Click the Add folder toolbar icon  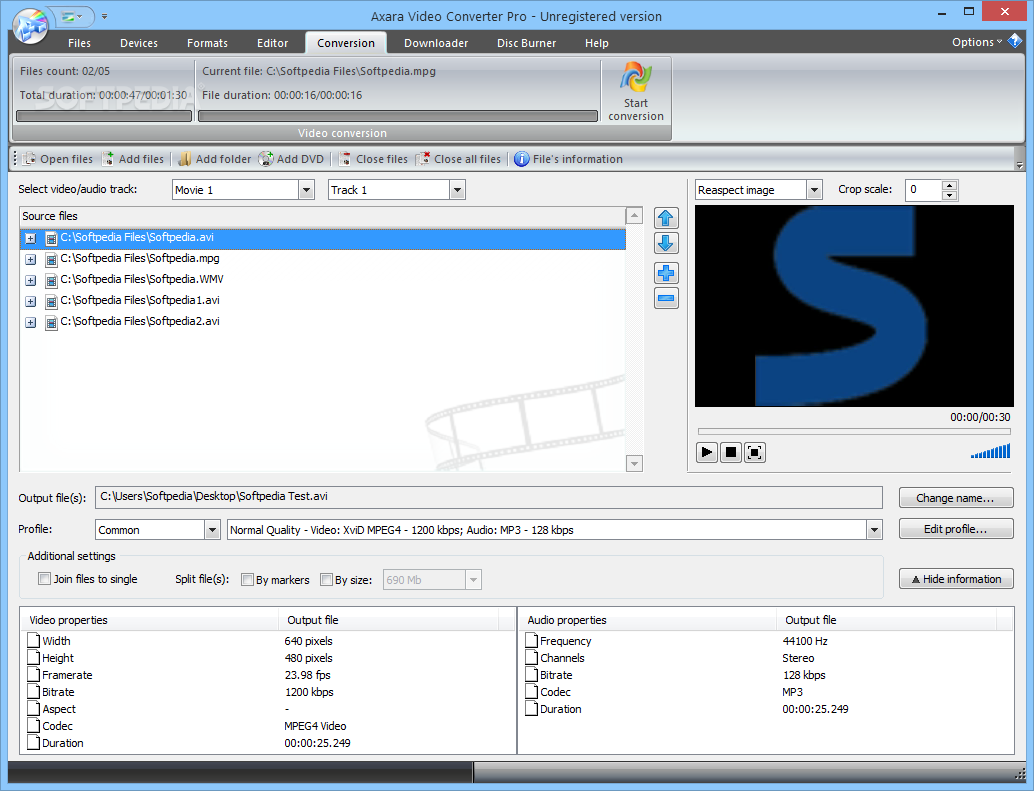click(185, 159)
